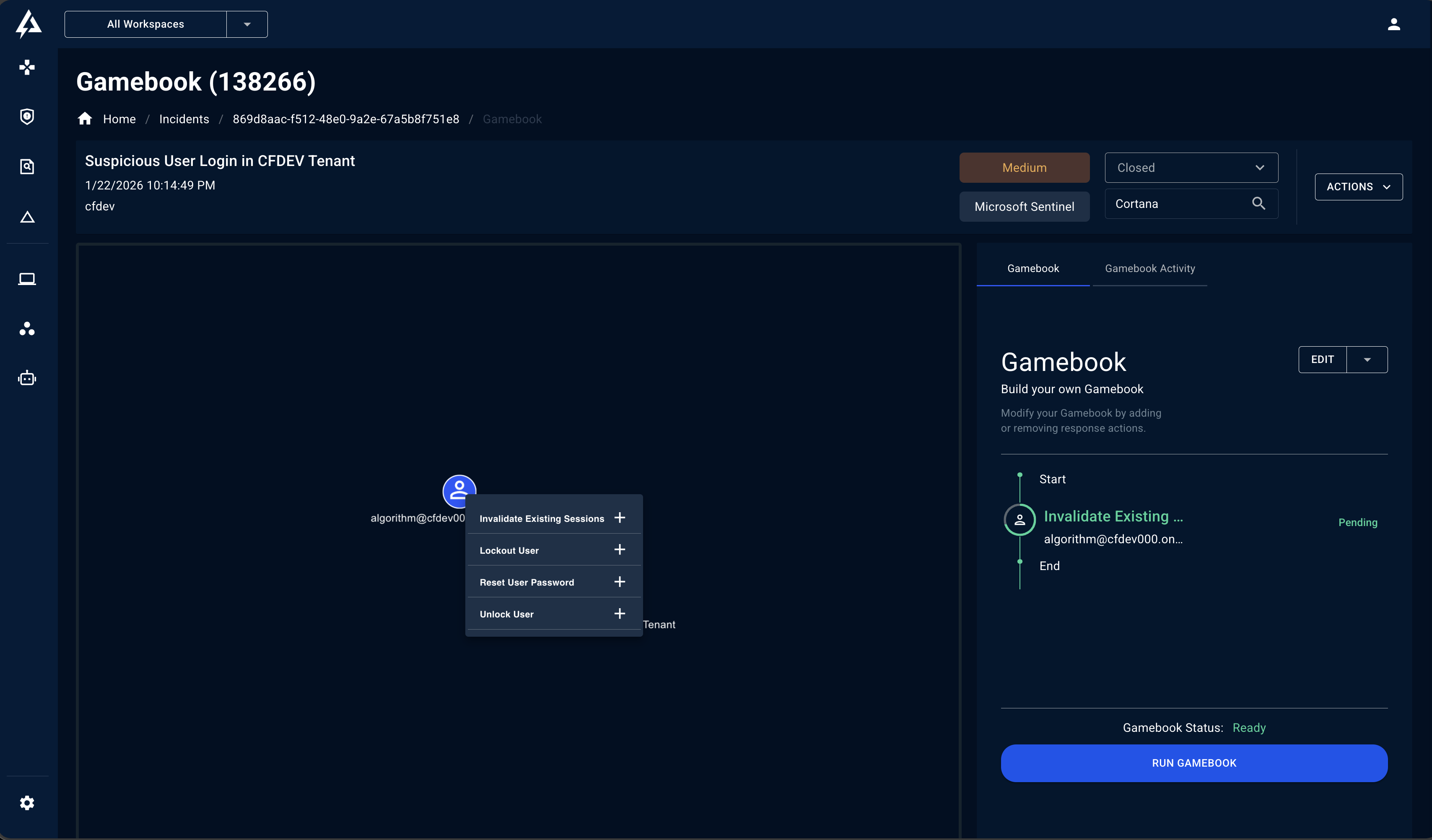
Task: Expand the ACTIONS dropdown button
Action: click(1358, 187)
